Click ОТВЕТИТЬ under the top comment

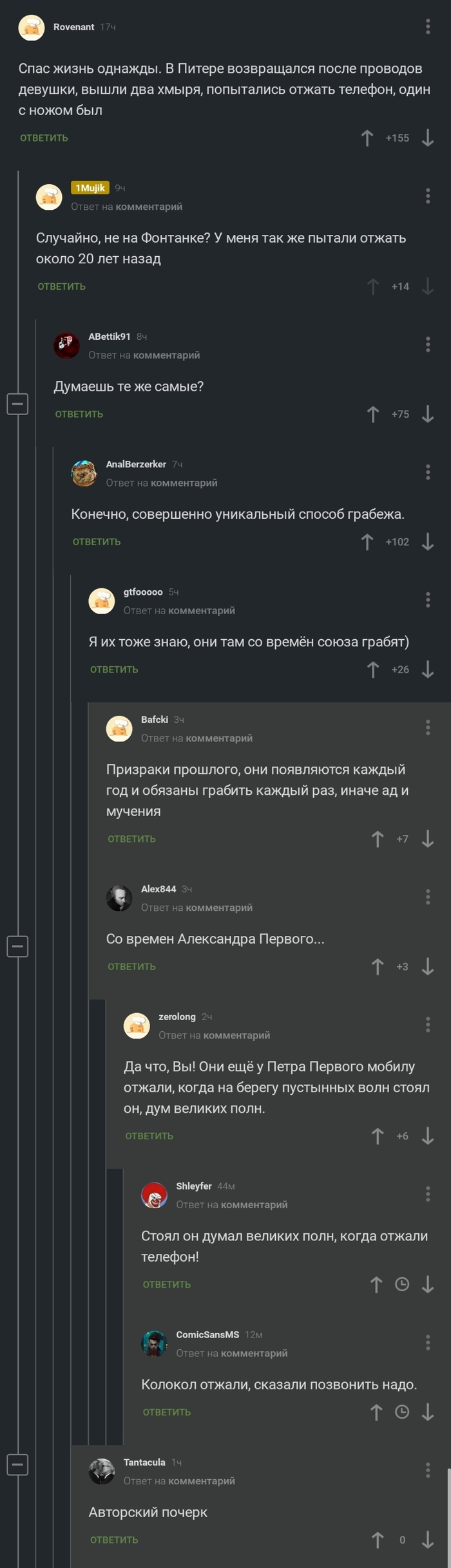tap(44, 138)
